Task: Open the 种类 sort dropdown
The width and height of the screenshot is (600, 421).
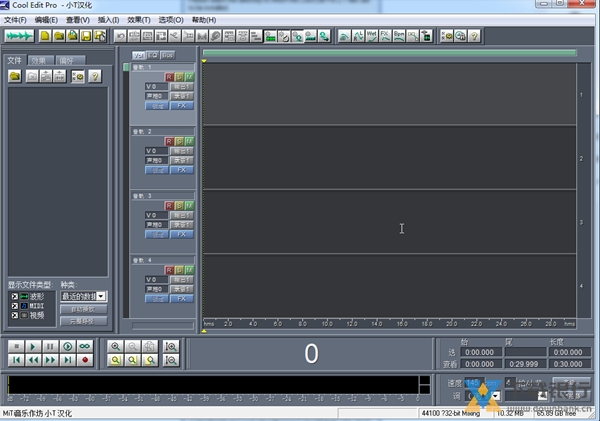Action: 102,296
